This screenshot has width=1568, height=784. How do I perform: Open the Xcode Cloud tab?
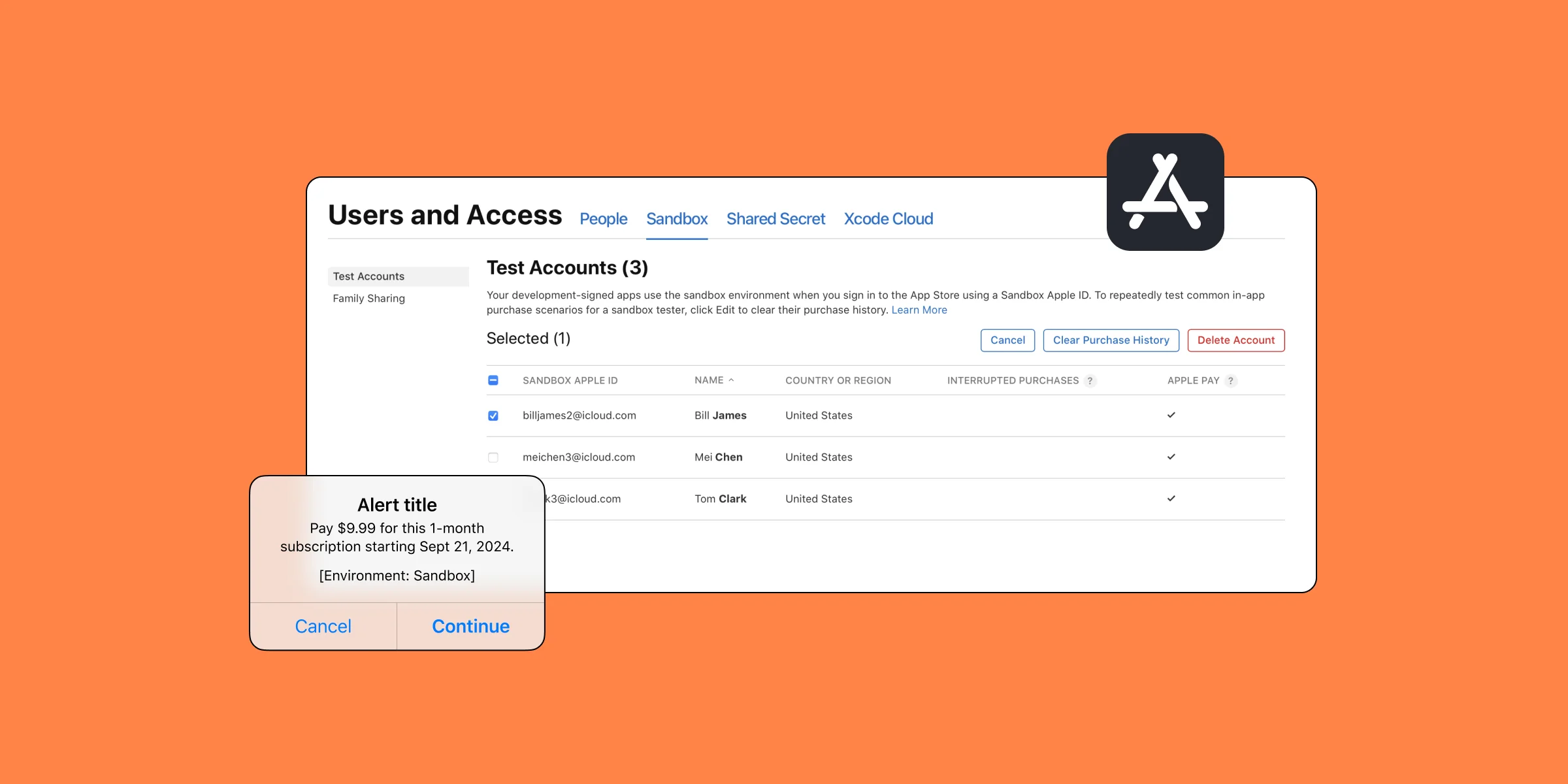889,218
